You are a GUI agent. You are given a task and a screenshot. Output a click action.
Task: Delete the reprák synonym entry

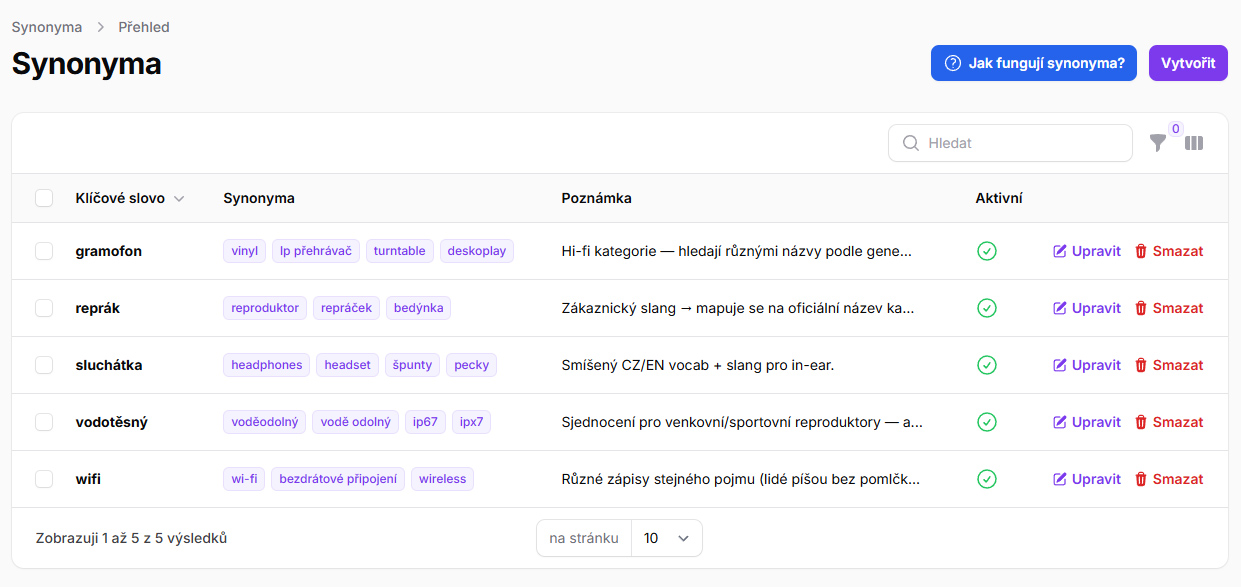1169,308
